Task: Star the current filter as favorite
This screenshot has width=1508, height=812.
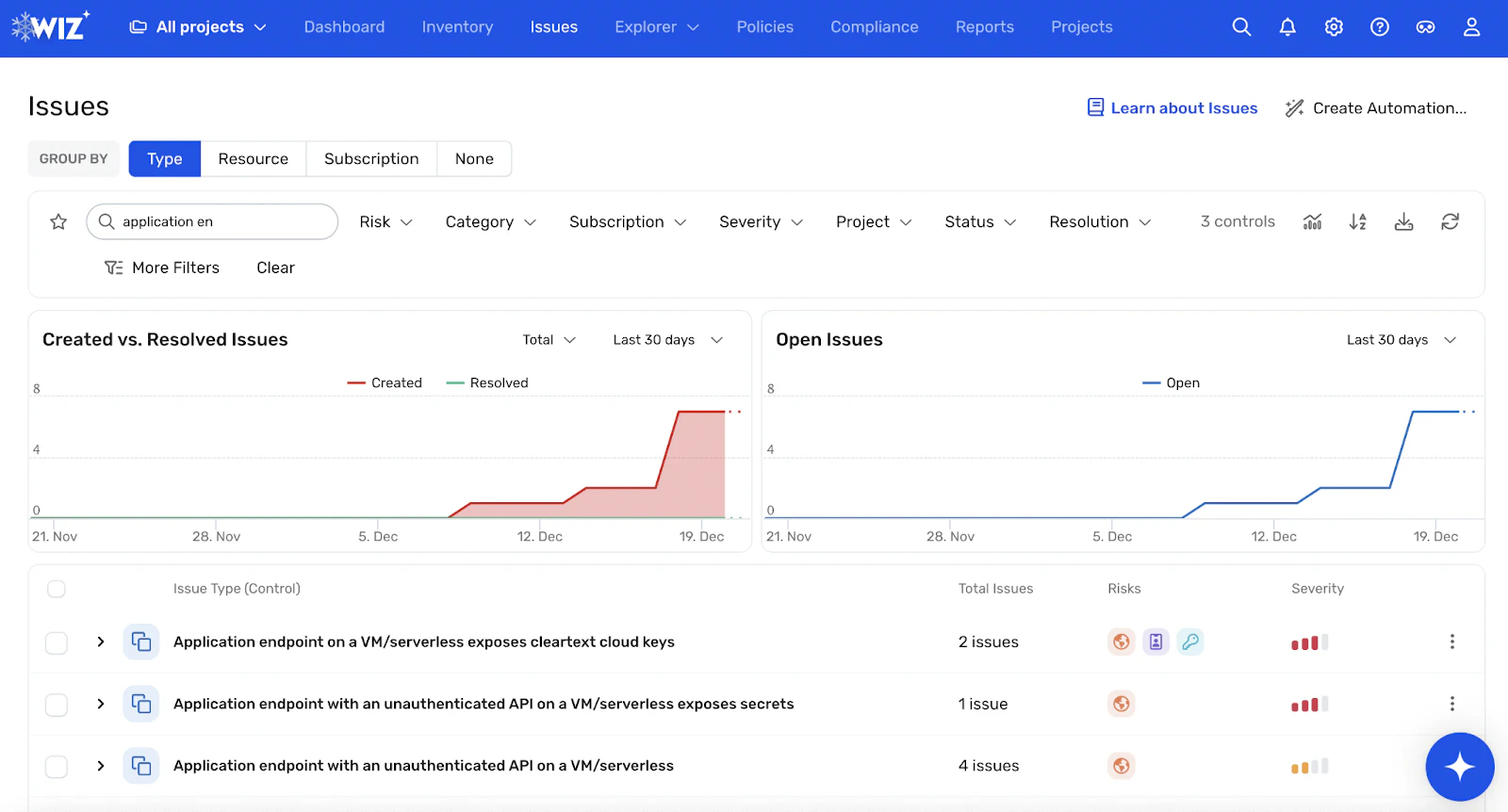Action: (x=58, y=221)
